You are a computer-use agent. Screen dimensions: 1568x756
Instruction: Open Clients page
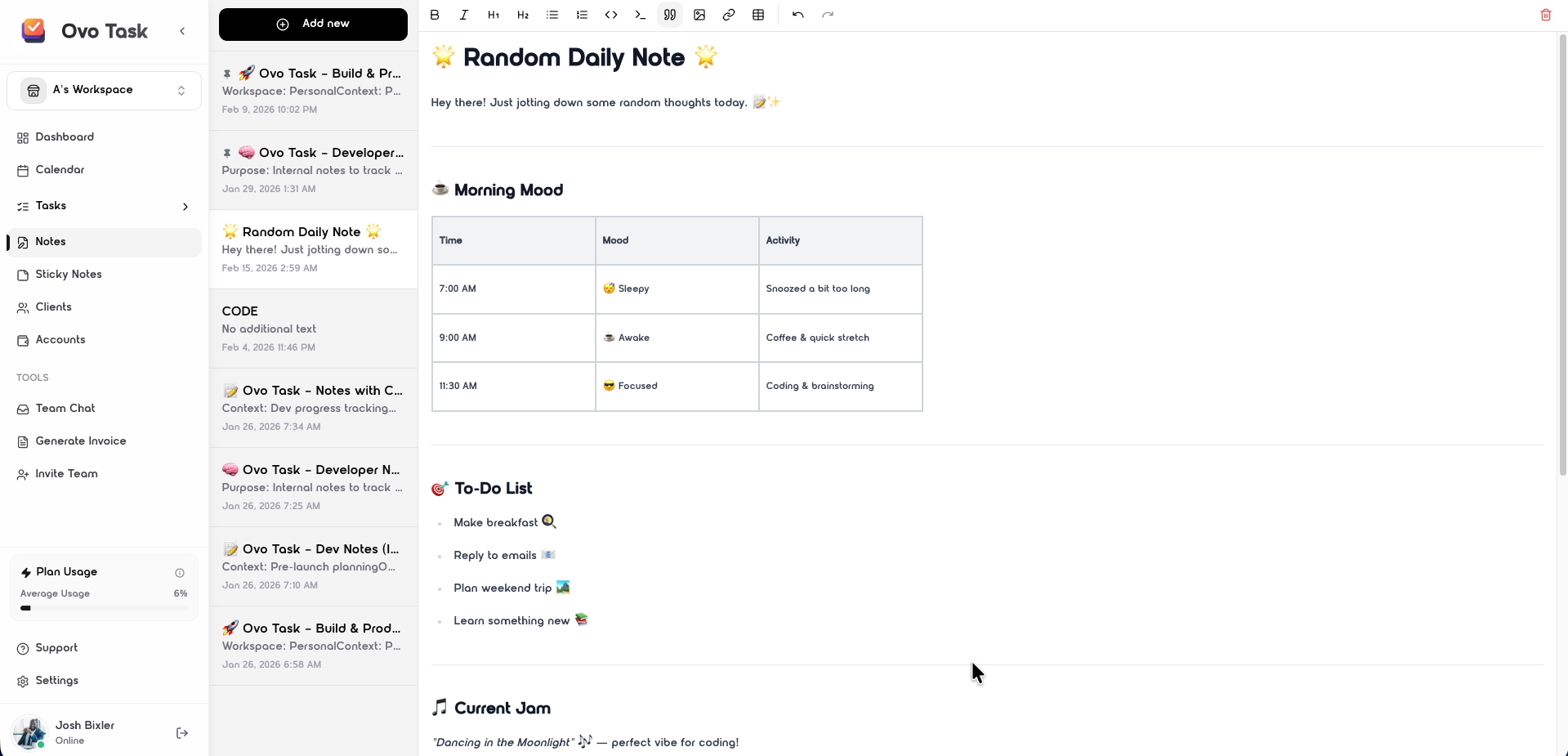[x=104, y=307]
